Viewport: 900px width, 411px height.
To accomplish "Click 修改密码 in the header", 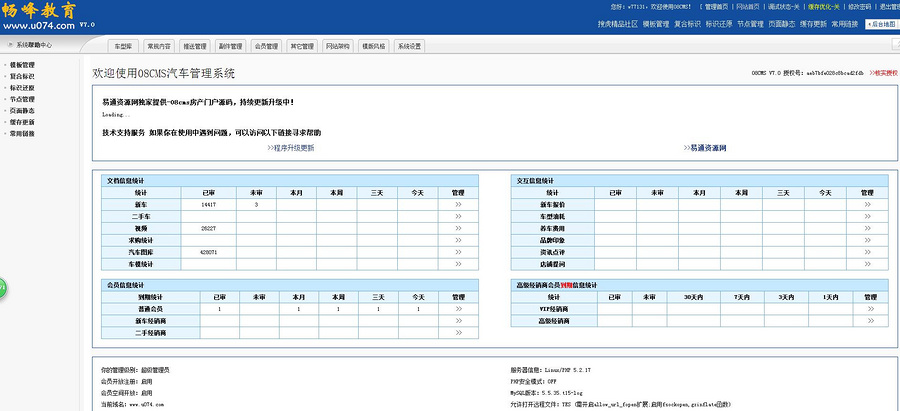I will point(859,7).
